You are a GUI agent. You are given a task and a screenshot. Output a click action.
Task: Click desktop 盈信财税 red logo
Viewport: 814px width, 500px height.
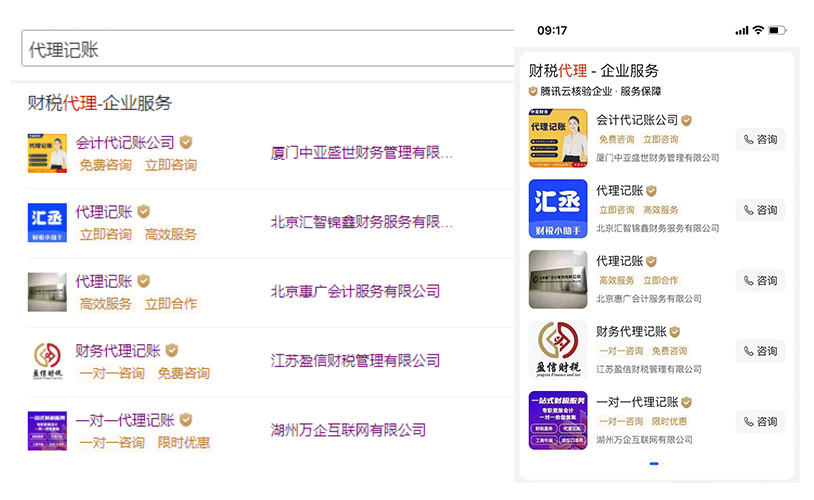[x=47, y=361]
